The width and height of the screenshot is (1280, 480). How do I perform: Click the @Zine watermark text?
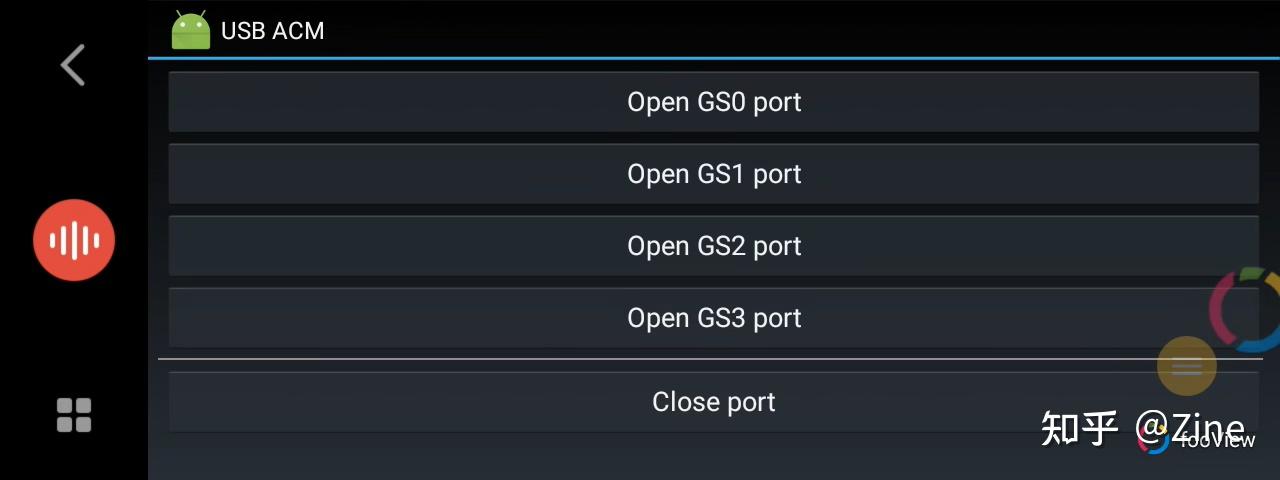click(1190, 428)
